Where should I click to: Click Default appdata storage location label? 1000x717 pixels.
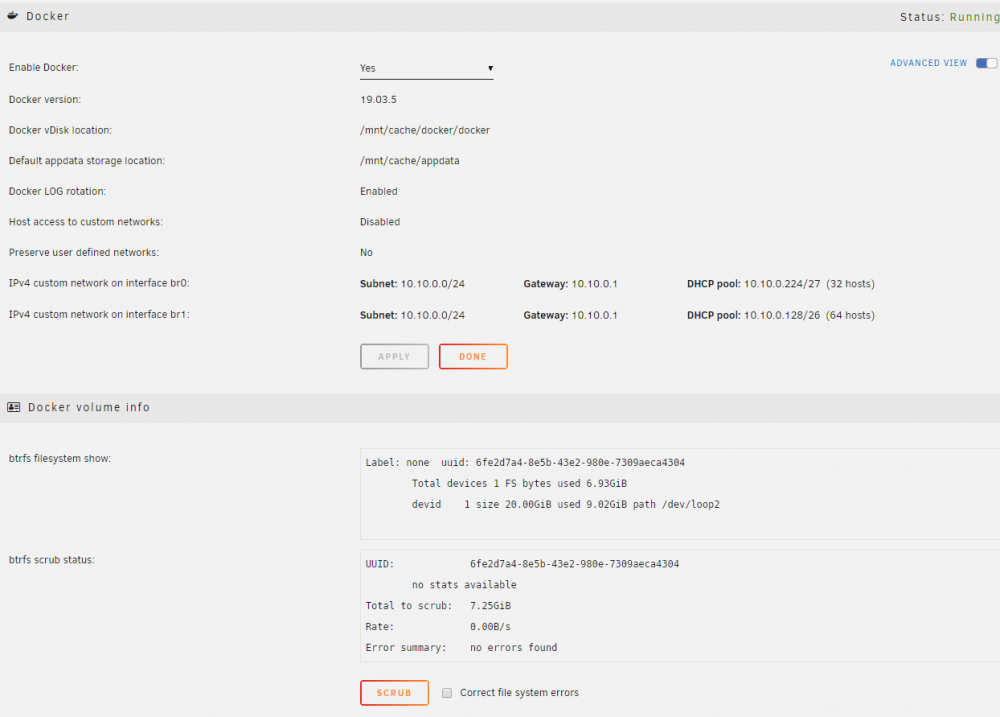pos(87,161)
